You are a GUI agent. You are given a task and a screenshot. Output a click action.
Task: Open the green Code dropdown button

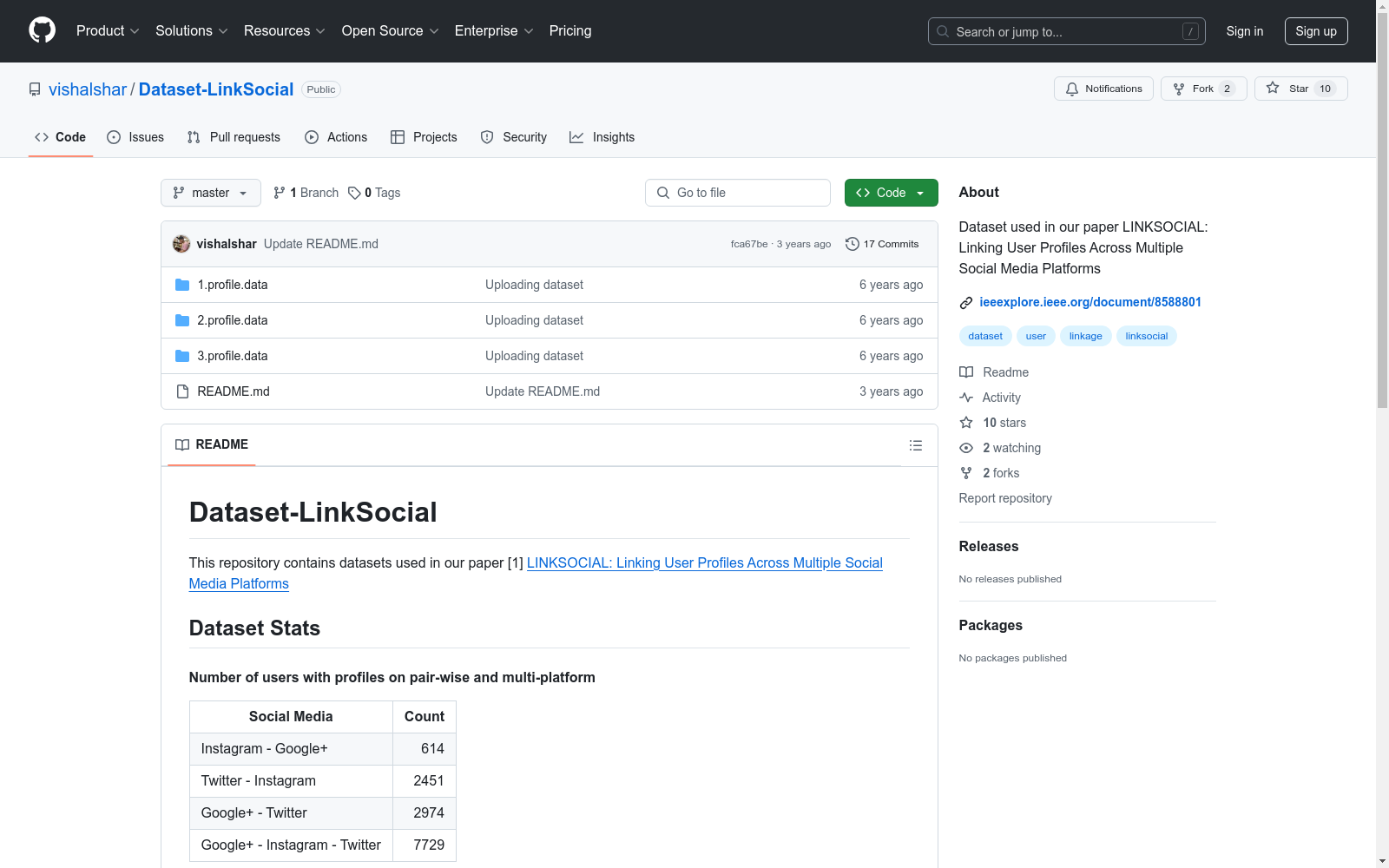tap(891, 193)
